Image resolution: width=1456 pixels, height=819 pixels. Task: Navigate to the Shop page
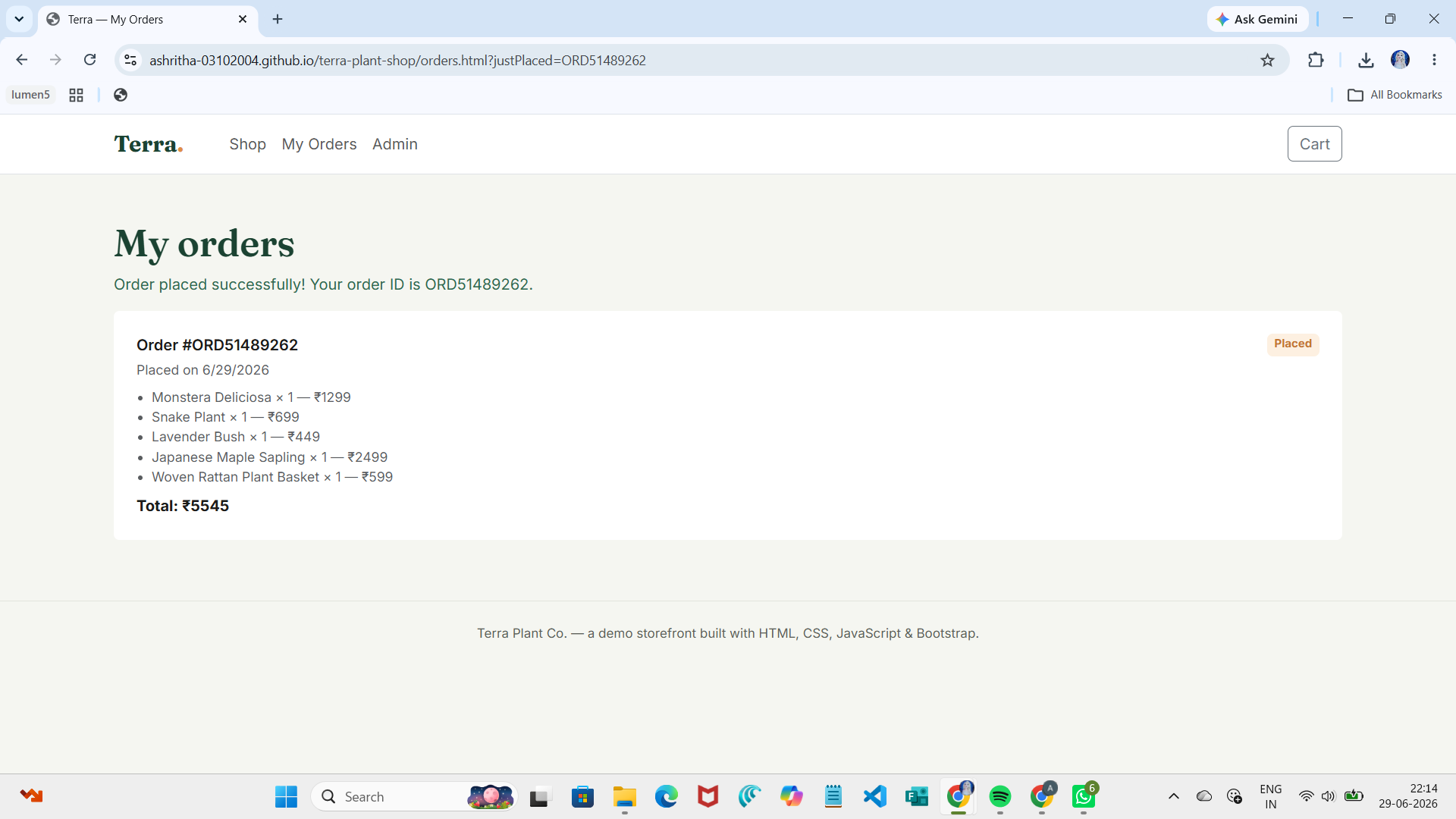tap(247, 144)
